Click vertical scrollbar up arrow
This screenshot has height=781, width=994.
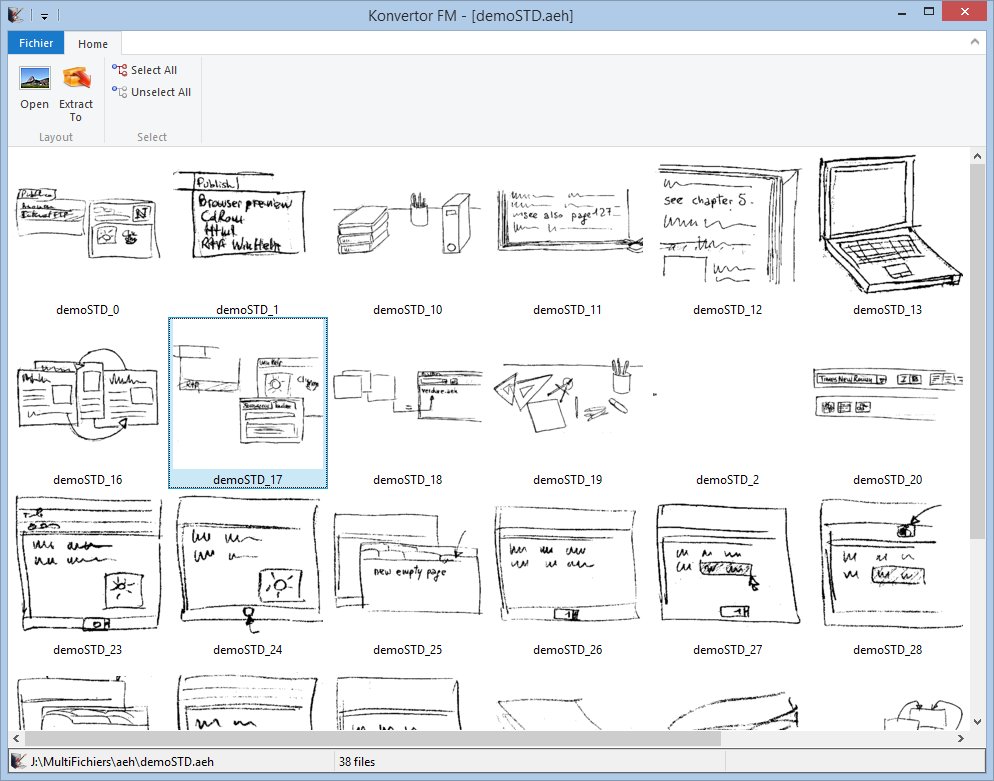977,155
